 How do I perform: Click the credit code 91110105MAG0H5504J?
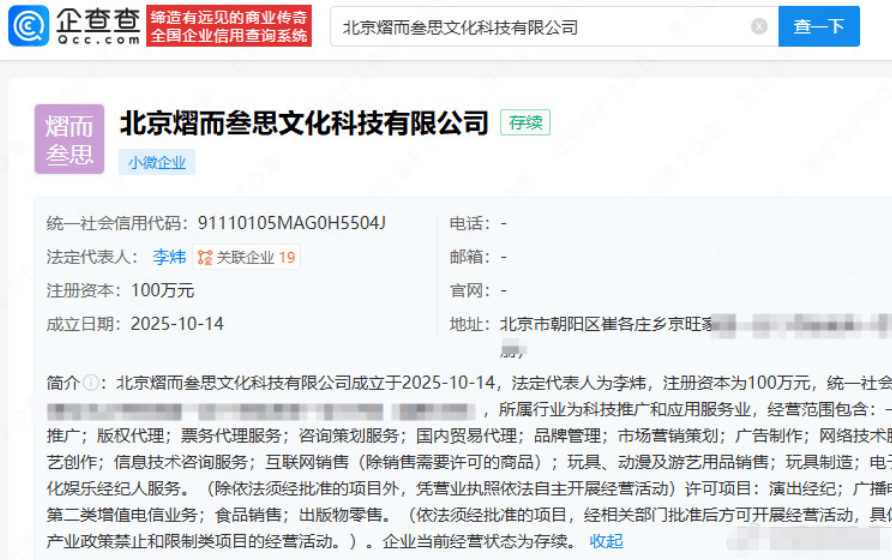(291, 223)
